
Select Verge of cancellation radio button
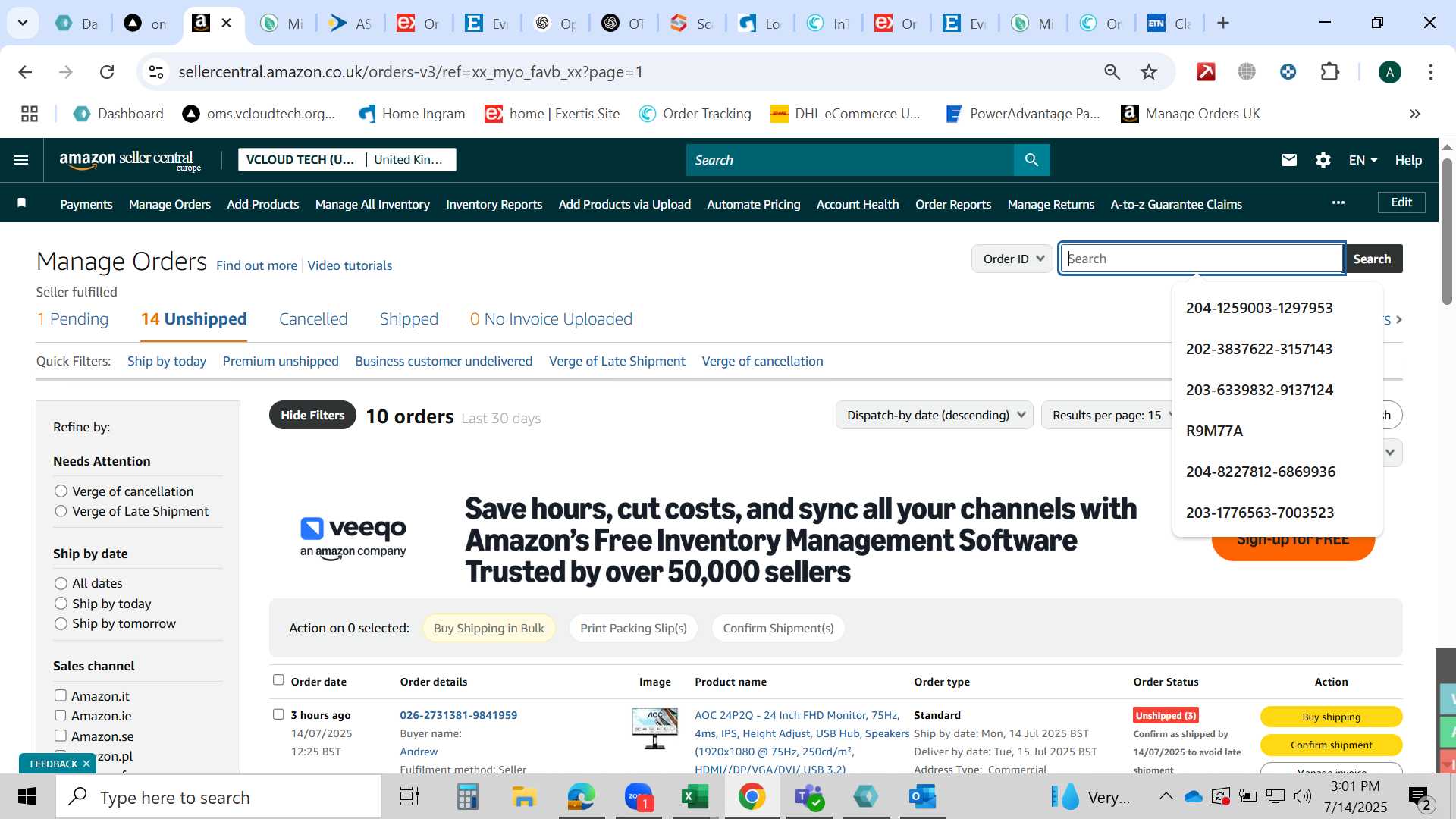tap(61, 491)
